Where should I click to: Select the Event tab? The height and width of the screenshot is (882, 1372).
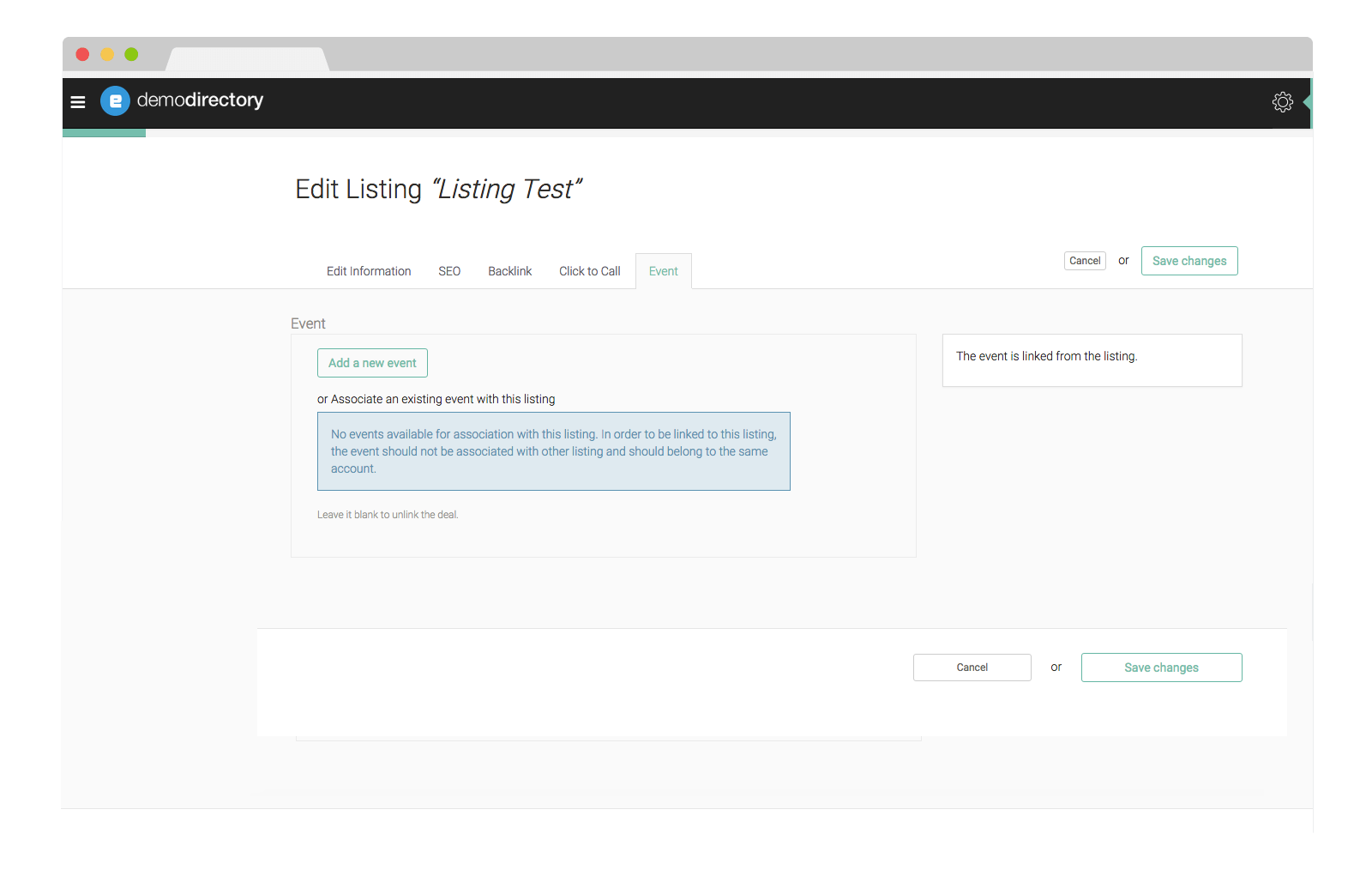click(x=664, y=271)
